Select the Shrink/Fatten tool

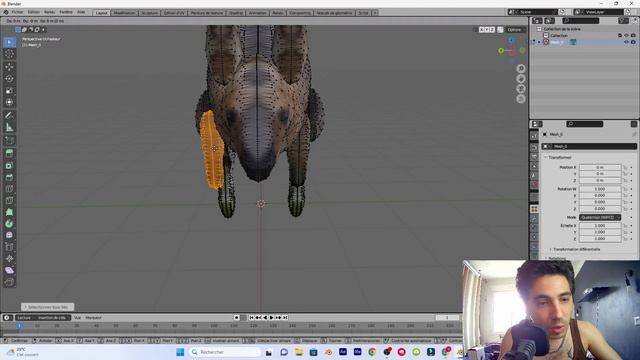click(x=9, y=258)
